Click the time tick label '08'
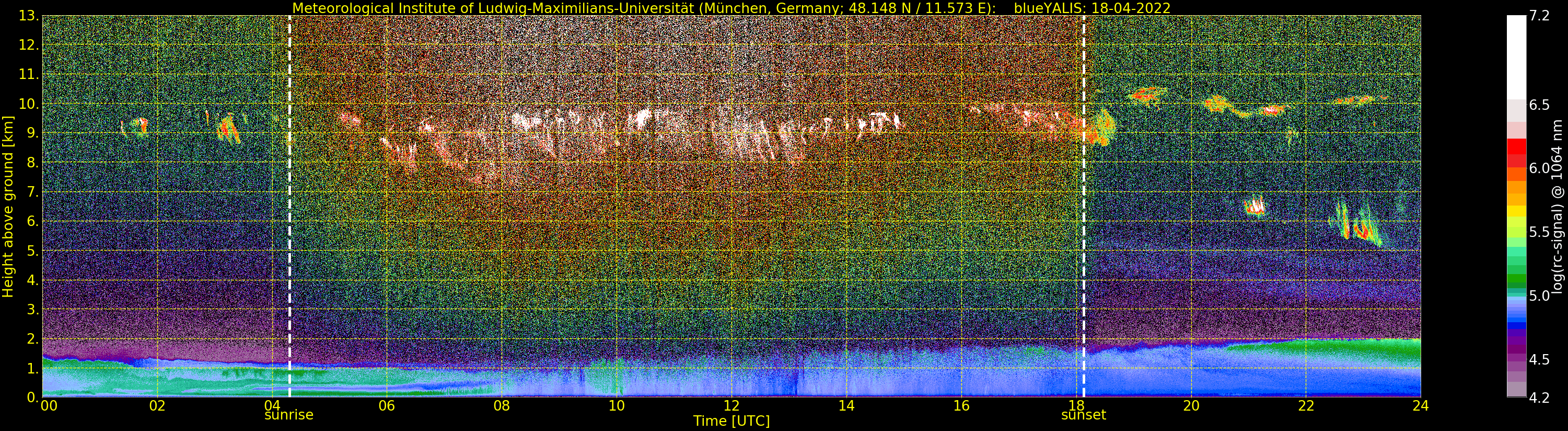1568x431 pixels. (x=502, y=406)
